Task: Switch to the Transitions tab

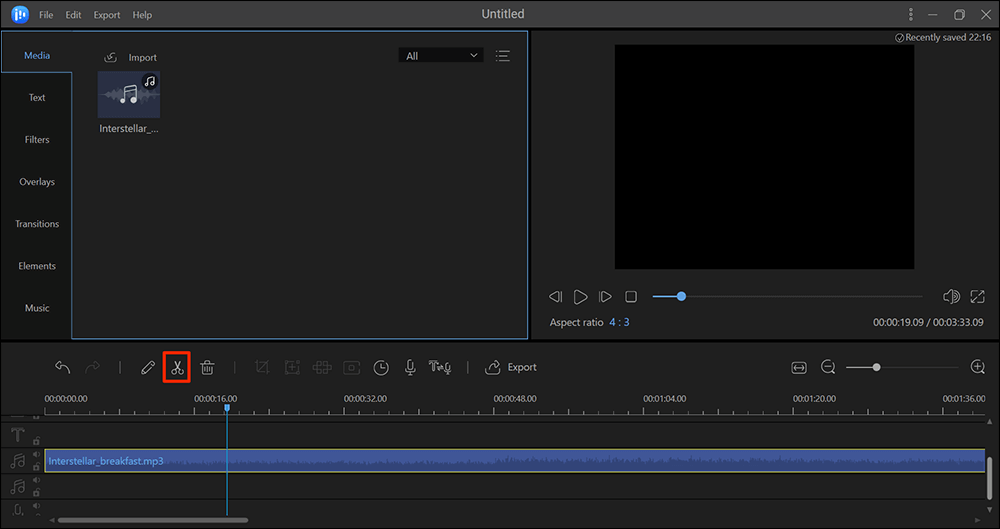Action: click(37, 224)
